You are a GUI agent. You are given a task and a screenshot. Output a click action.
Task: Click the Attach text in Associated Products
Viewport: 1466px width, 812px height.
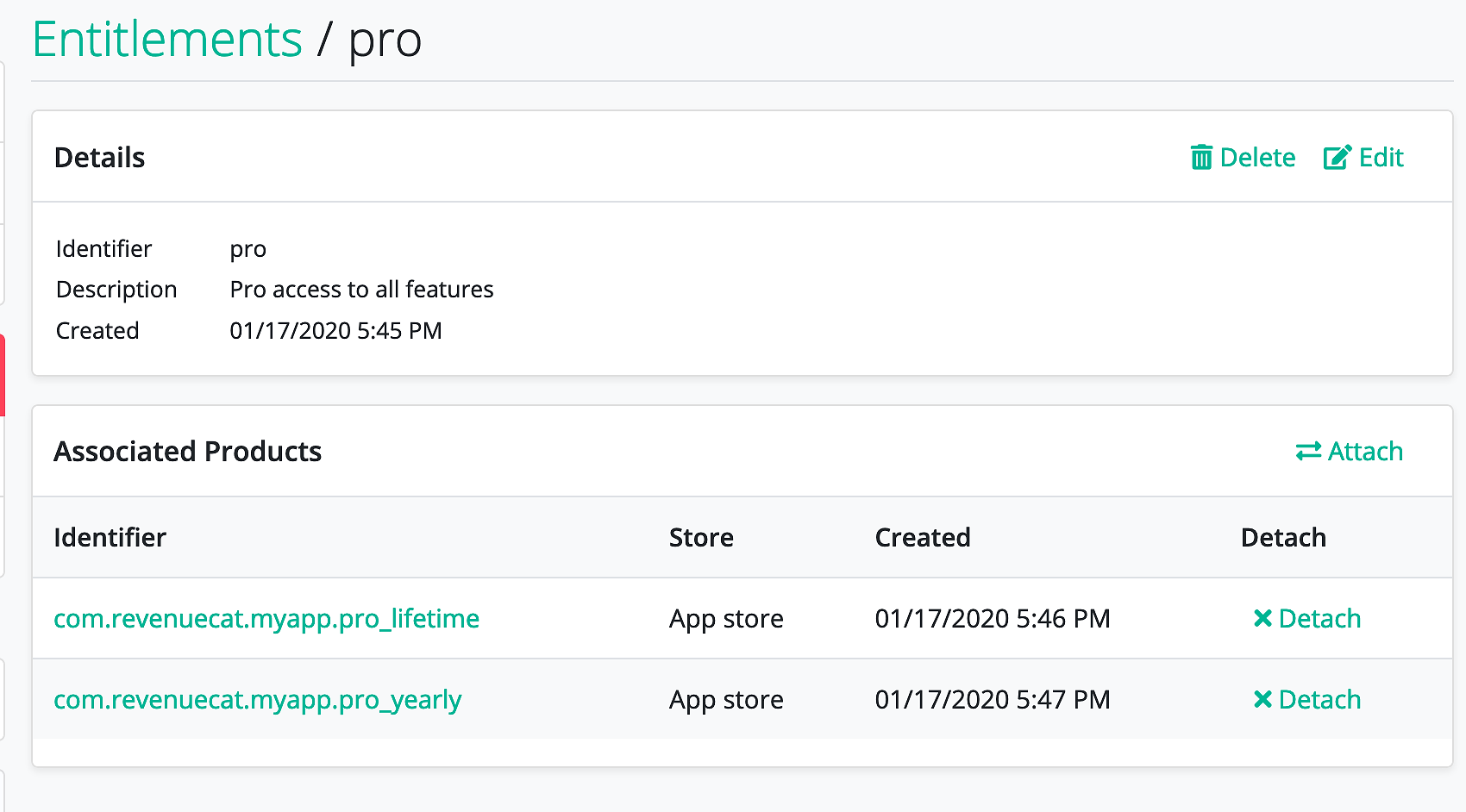coord(1365,452)
